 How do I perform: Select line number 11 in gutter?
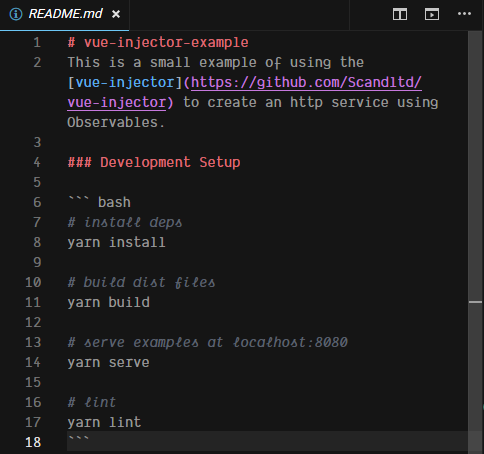click(x=33, y=302)
